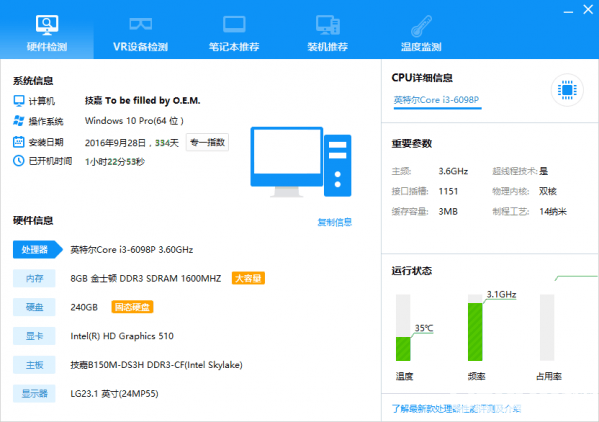Click the 3.1GHz frequency reading
Image resolution: width=599 pixels, height=422 pixels.
coord(501,294)
